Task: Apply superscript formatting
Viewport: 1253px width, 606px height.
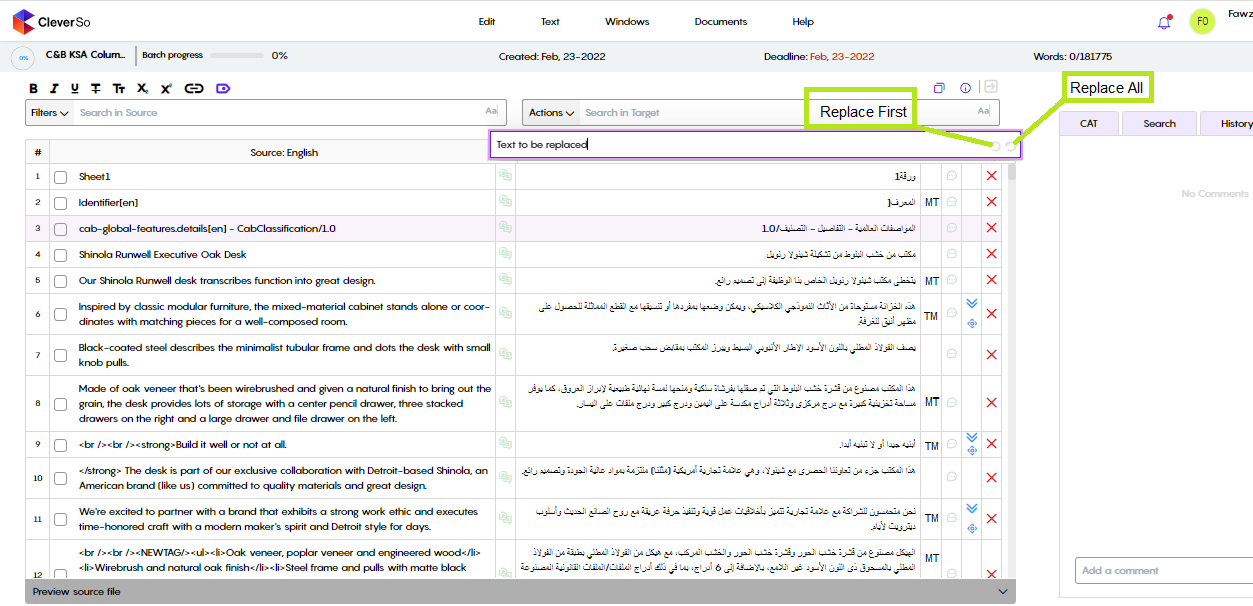Action: [x=167, y=89]
